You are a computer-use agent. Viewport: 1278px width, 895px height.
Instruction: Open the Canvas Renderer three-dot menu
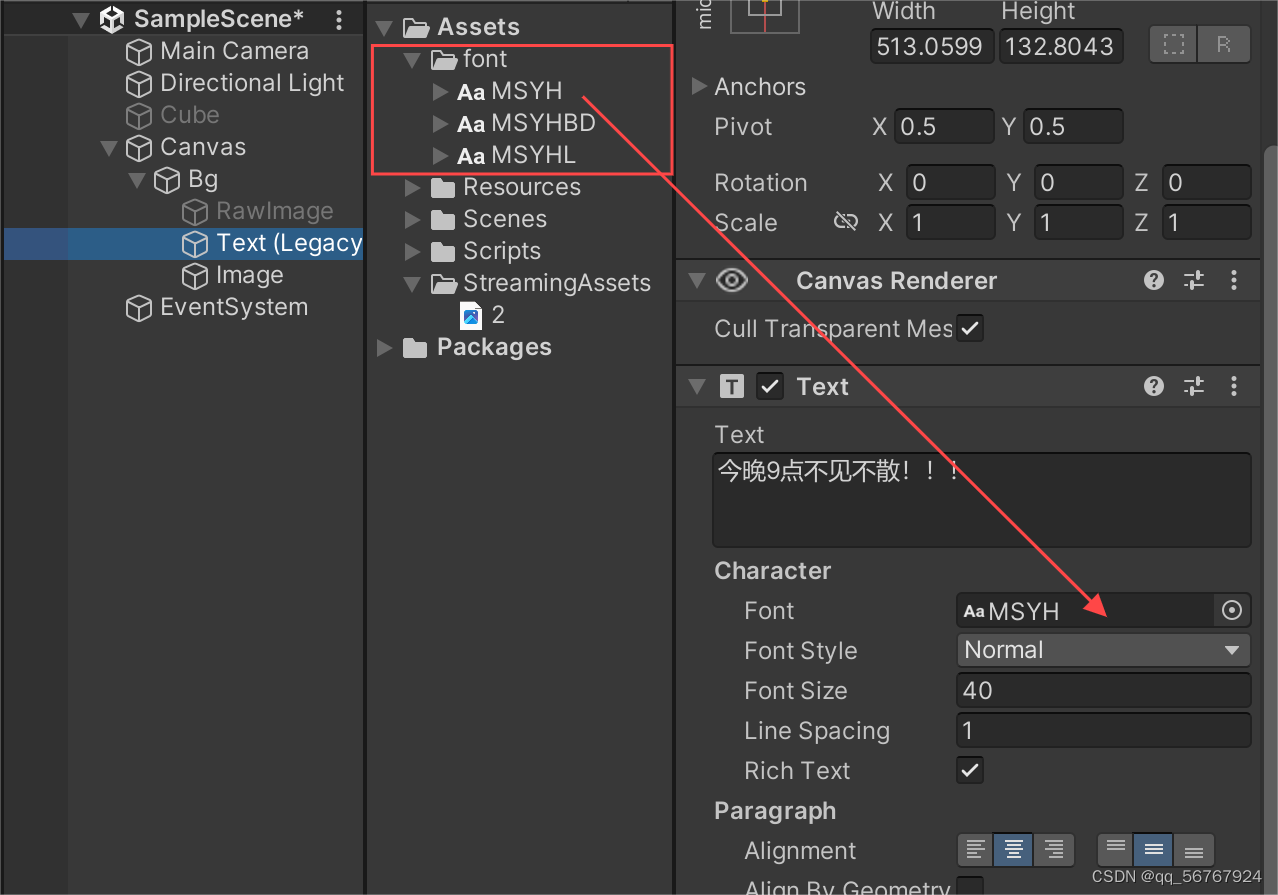(x=1234, y=280)
